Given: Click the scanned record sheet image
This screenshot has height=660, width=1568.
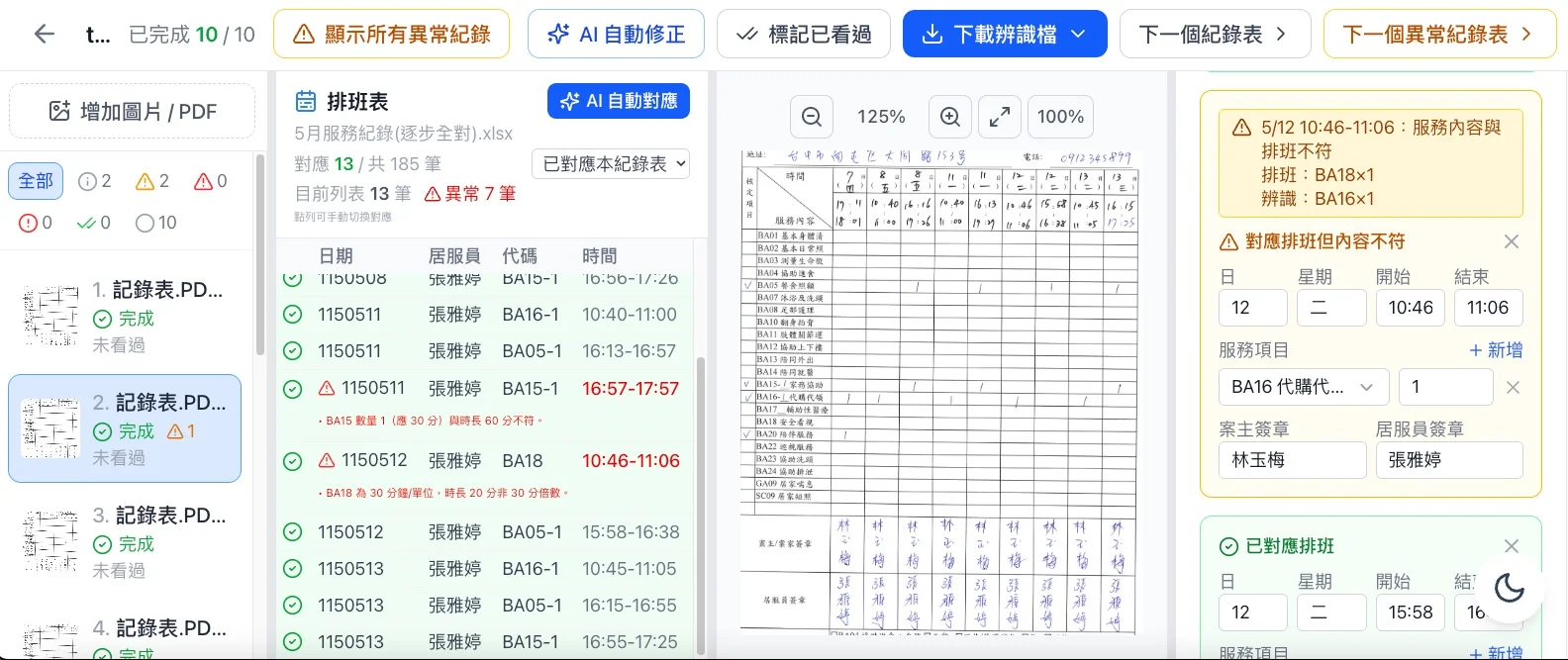Looking at the screenshot, I should click(x=938, y=391).
